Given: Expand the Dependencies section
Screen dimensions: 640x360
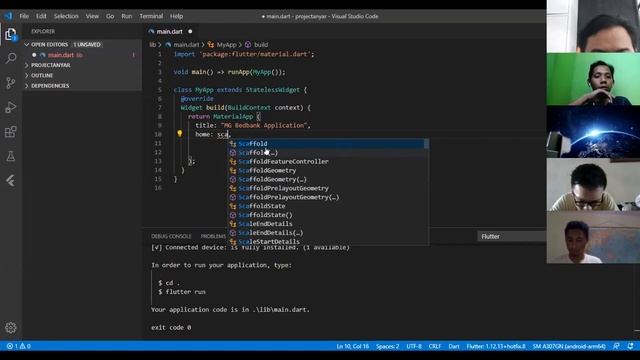Looking at the screenshot, I should tap(82, 86).
